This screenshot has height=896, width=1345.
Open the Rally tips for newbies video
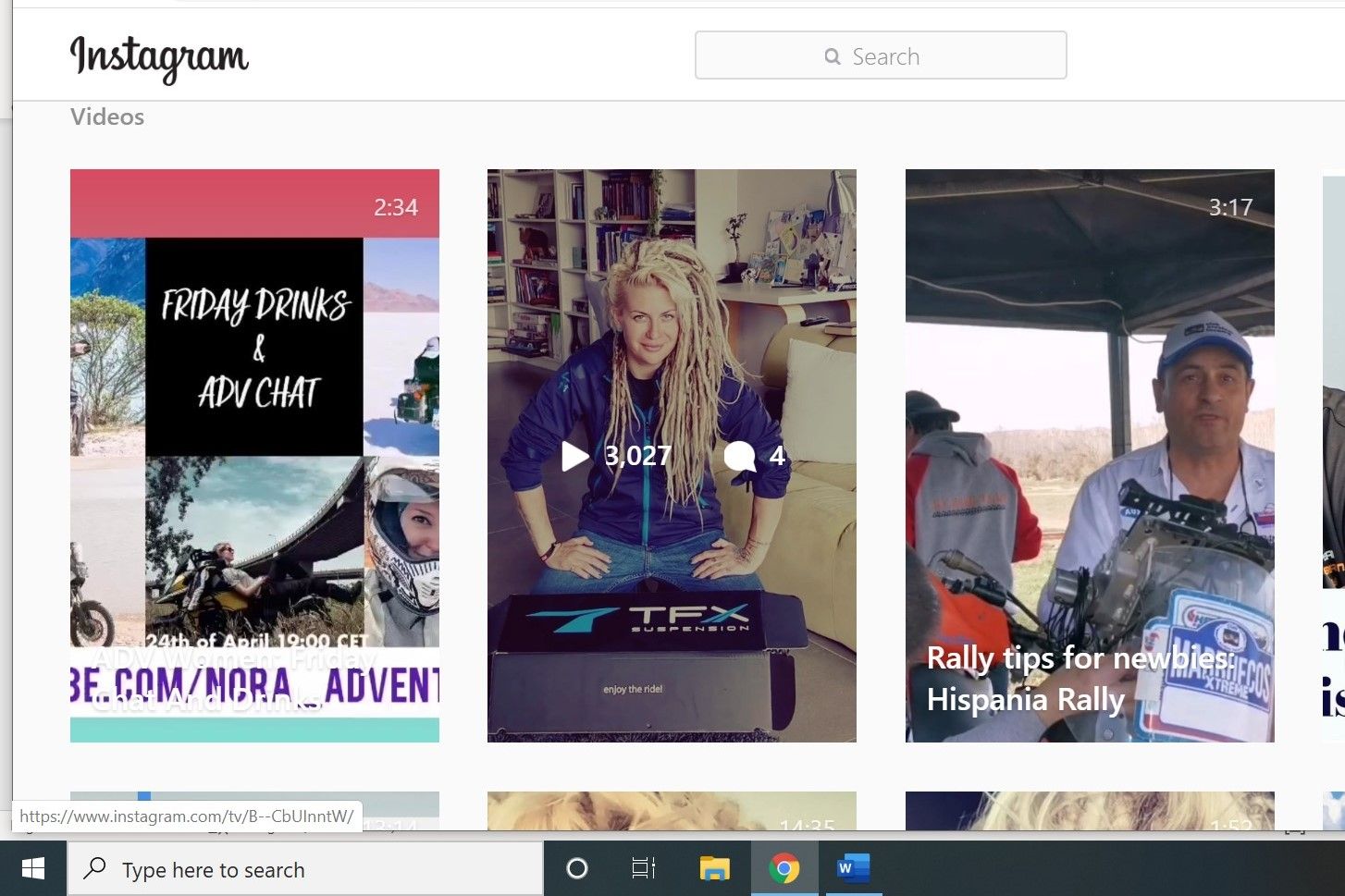pyautogui.click(x=1090, y=455)
